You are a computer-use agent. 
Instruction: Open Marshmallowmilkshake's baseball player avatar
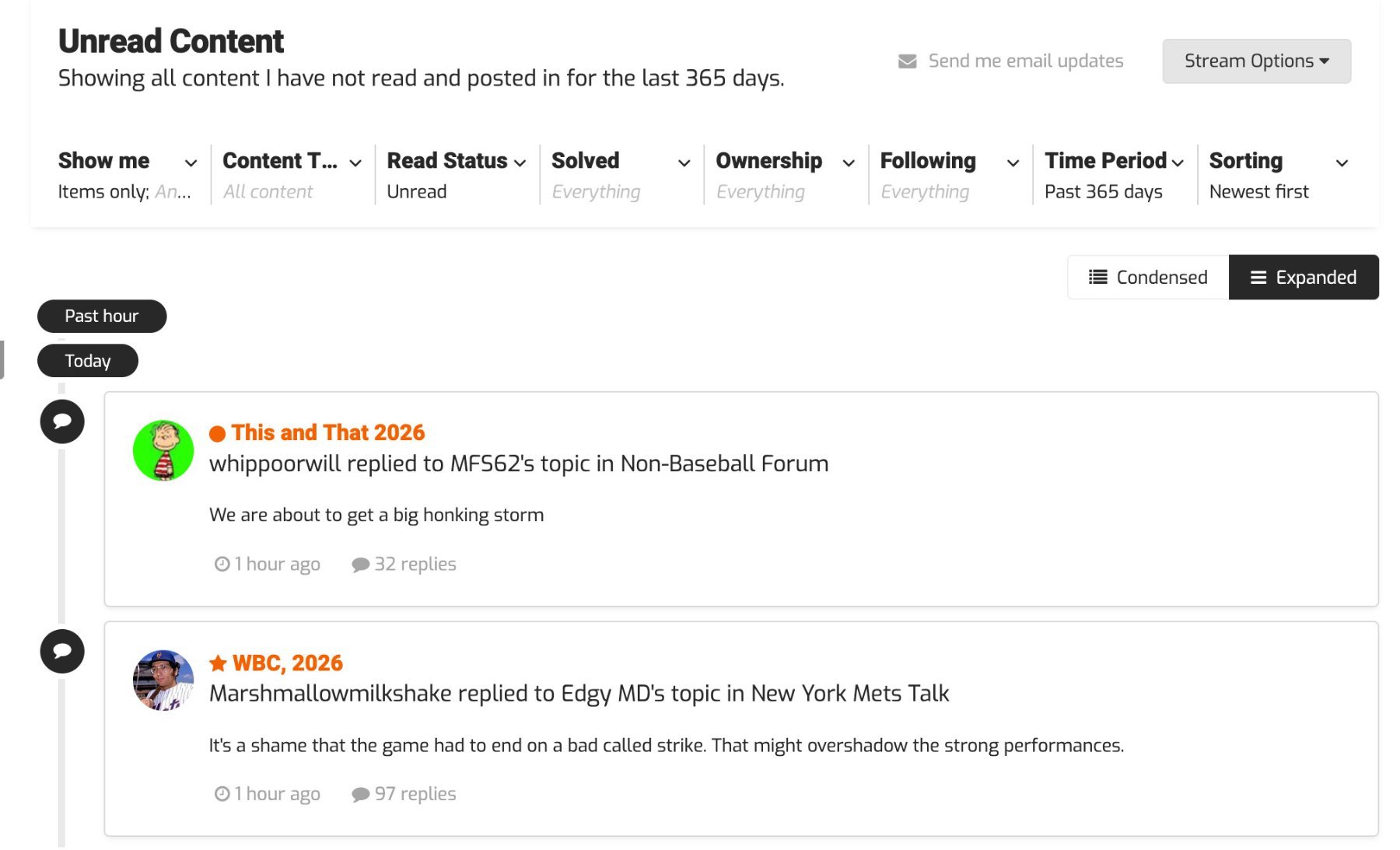pyautogui.click(x=163, y=680)
